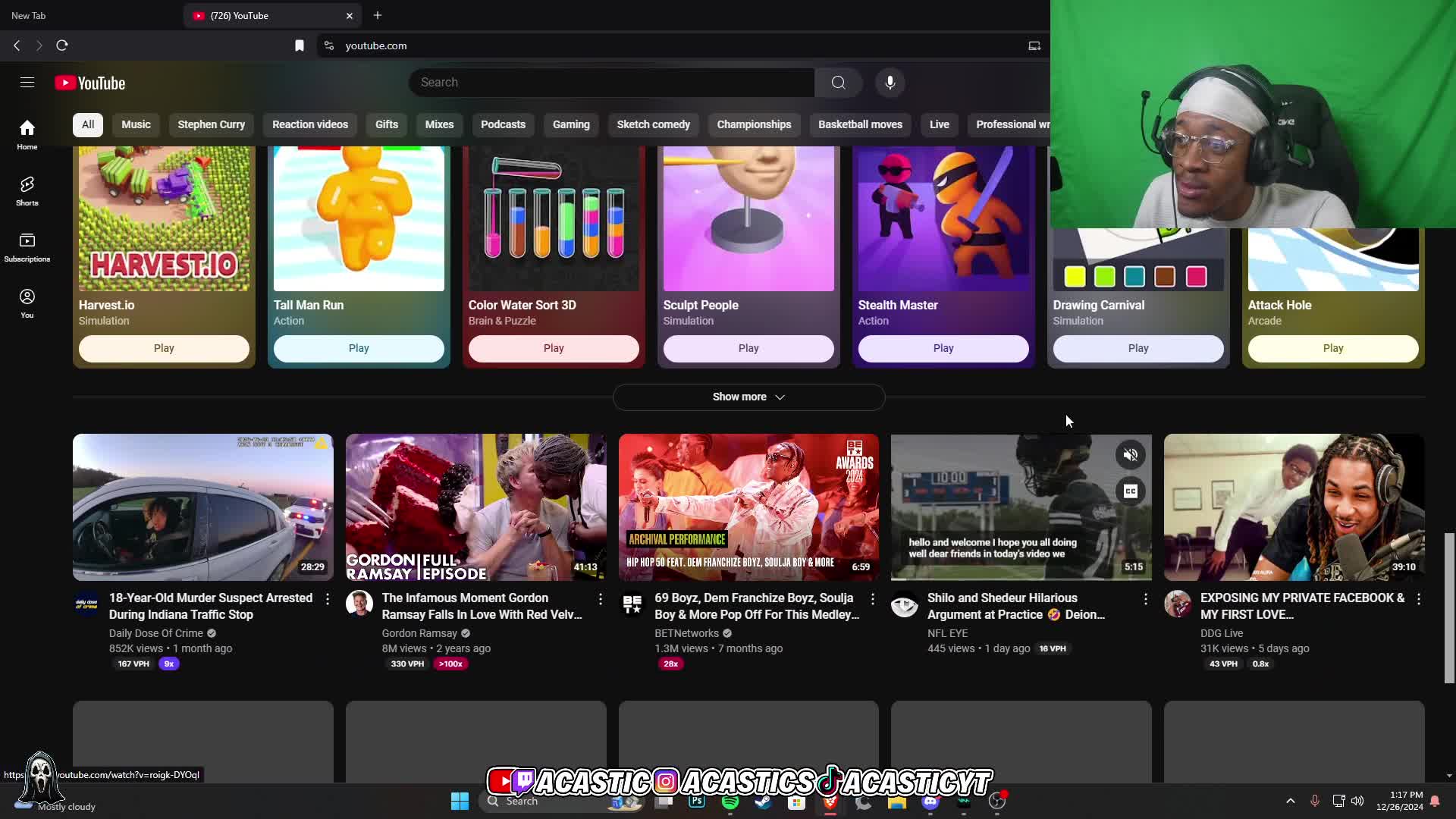Unmute the Shilo and Shedeur preview
Viewport: 1456px width, 819px height.
(x=1131, y=455)
